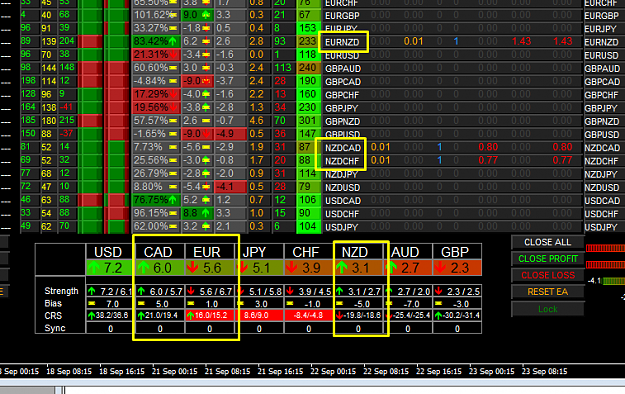Select the GBP currency header
625x394 pixels.
tap(455, 252)
